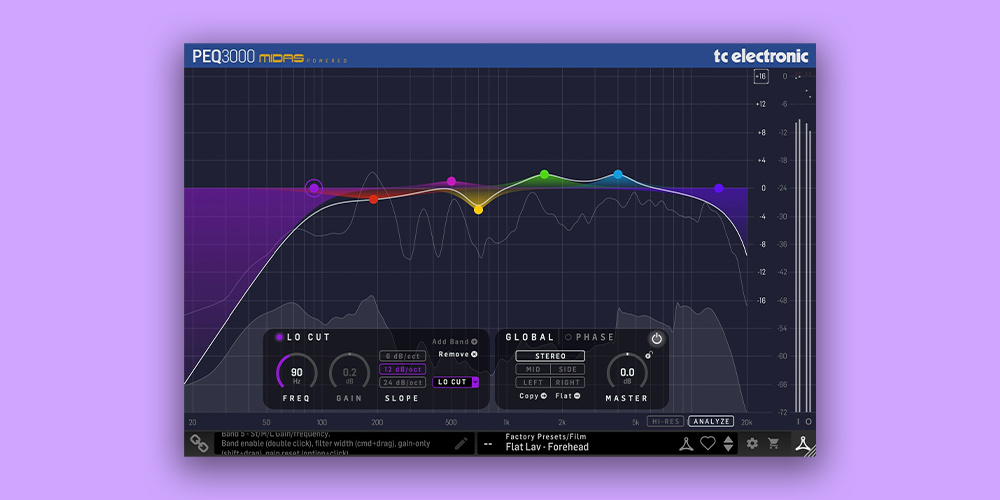Mark the preset as favorite with the heart
This screenshot has width=1000, height=500.
tap(708, 443)
